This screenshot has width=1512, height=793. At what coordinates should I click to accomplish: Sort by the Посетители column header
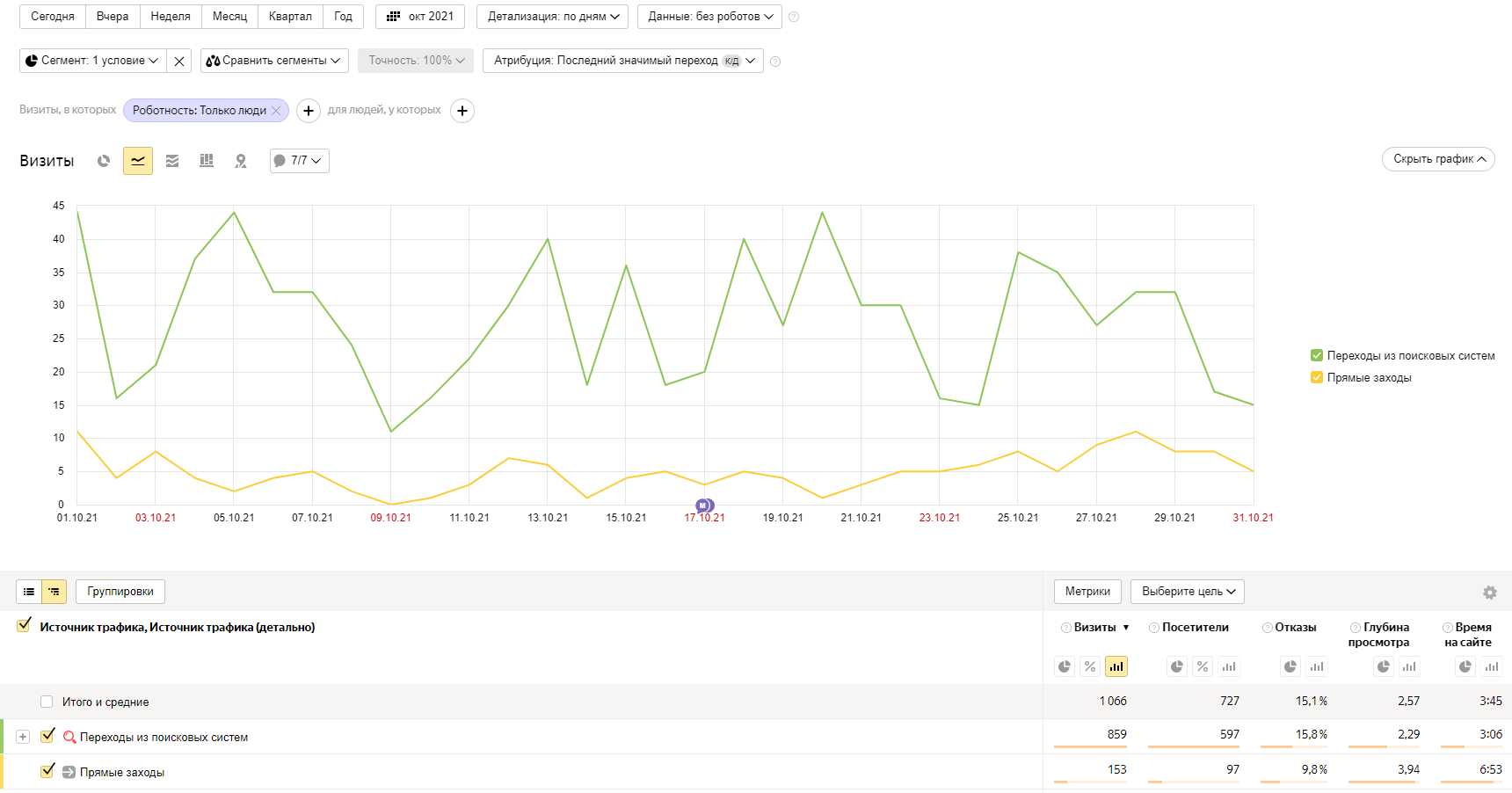pyautogui.click(x=1196, y=628)
